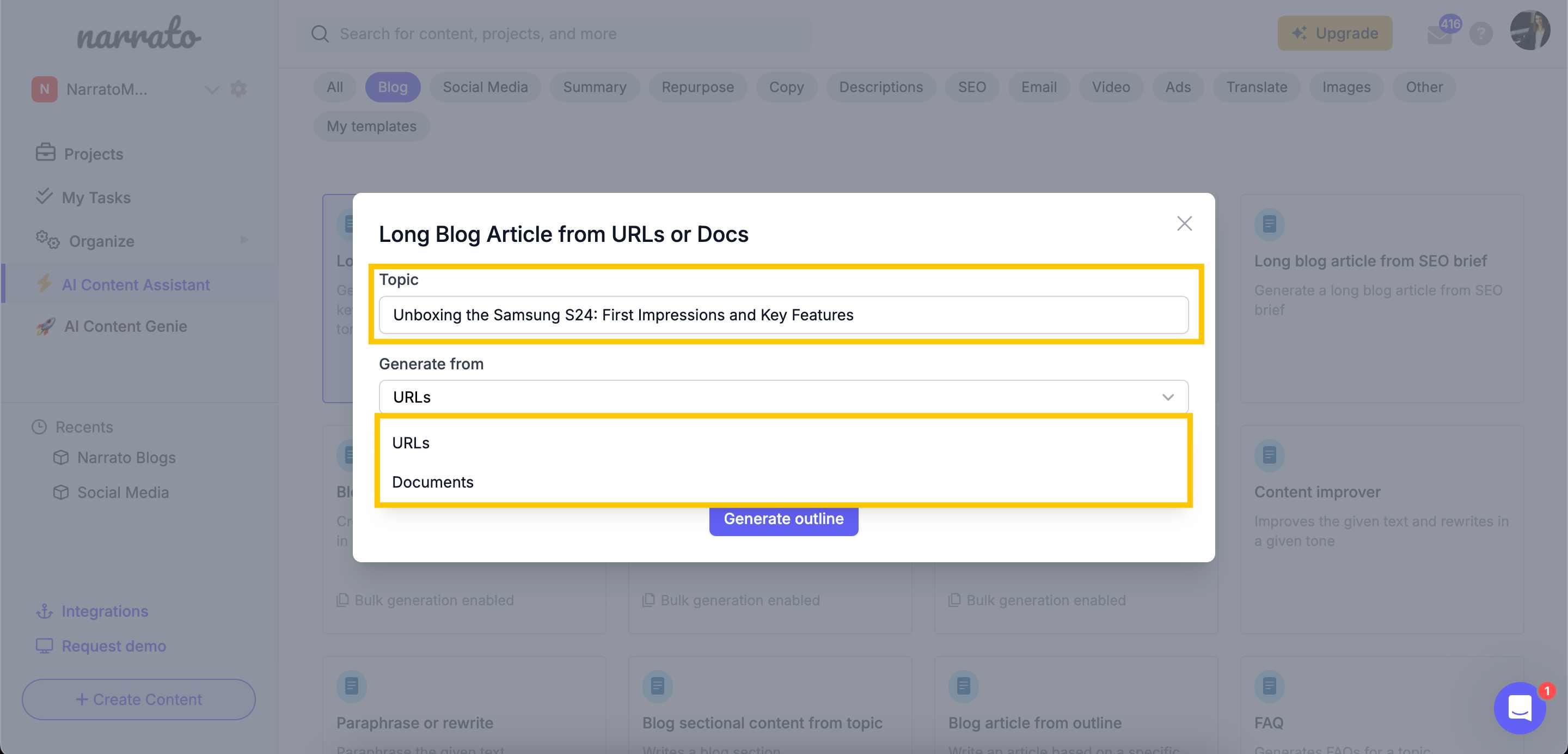Select the My templates tab
The width and height of the screenshot is (1568, 754).
371,126
